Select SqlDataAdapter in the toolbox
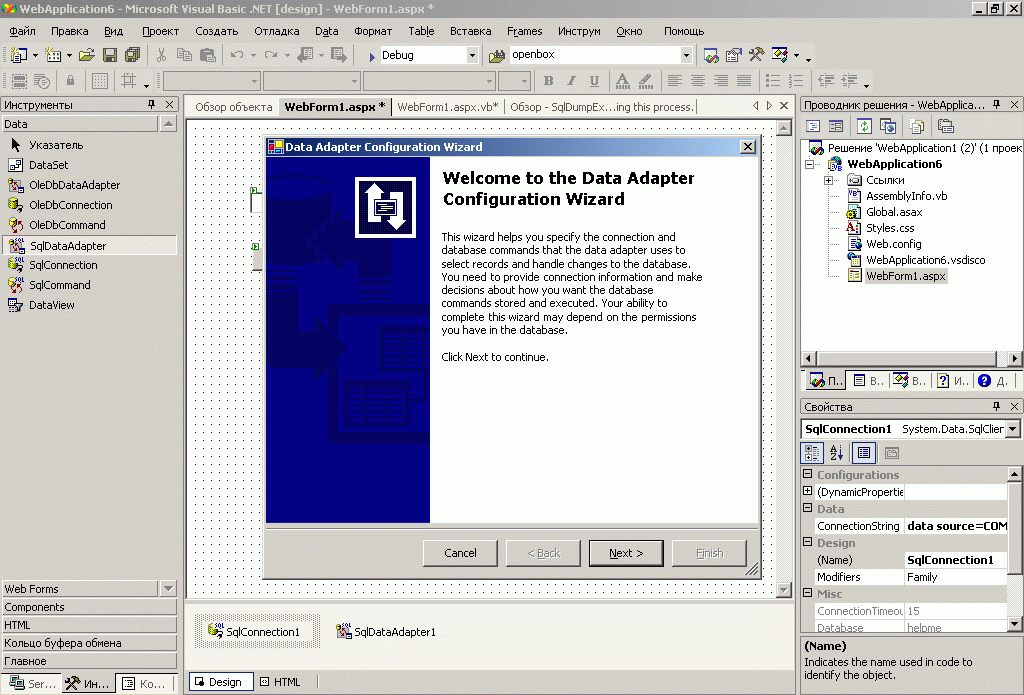Image resolution: width=1024 pixels, height=695 pixels. [x=89, y=246]
